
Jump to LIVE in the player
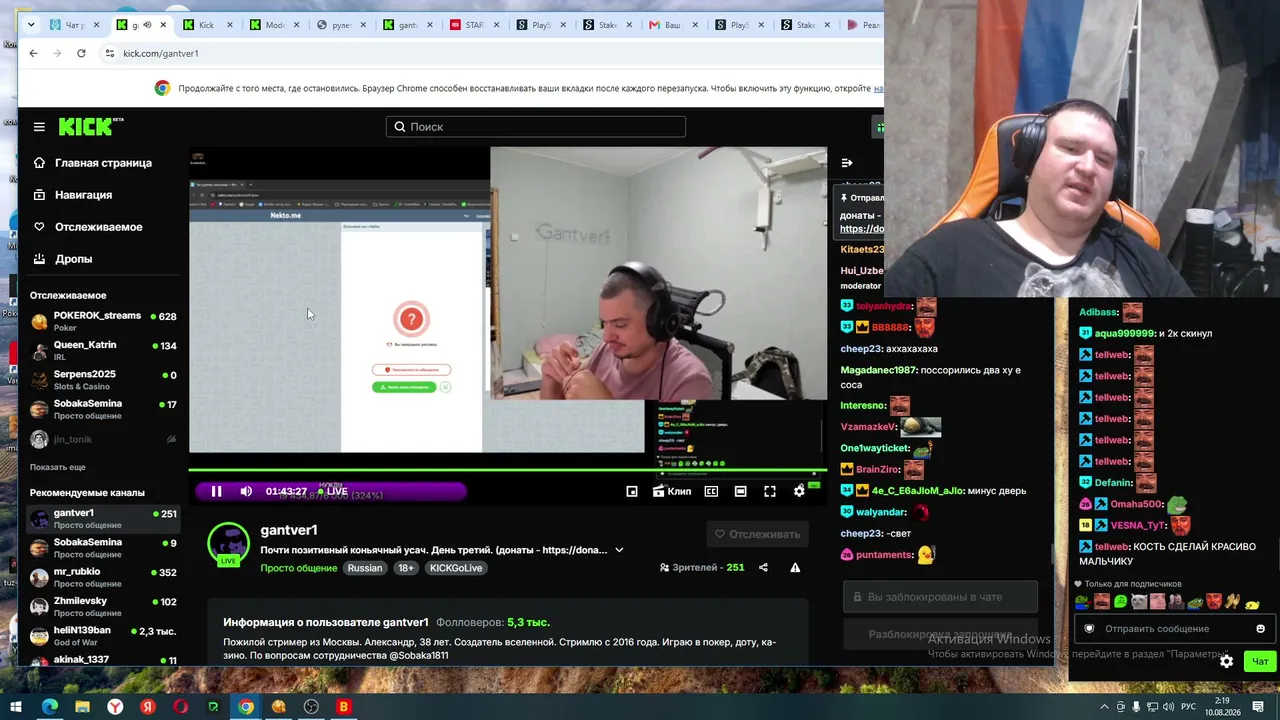(x=333, y=491)
